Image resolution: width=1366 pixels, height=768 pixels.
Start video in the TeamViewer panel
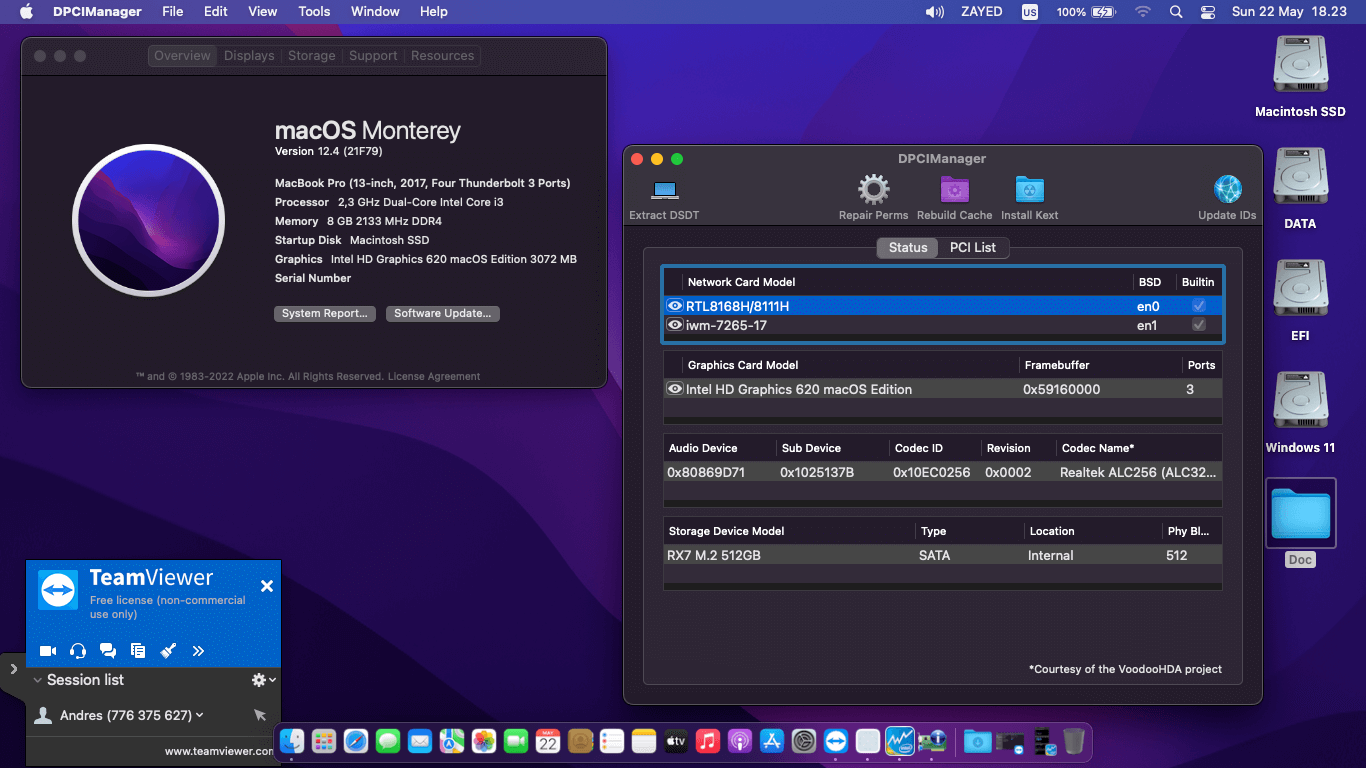coord(47,651)
